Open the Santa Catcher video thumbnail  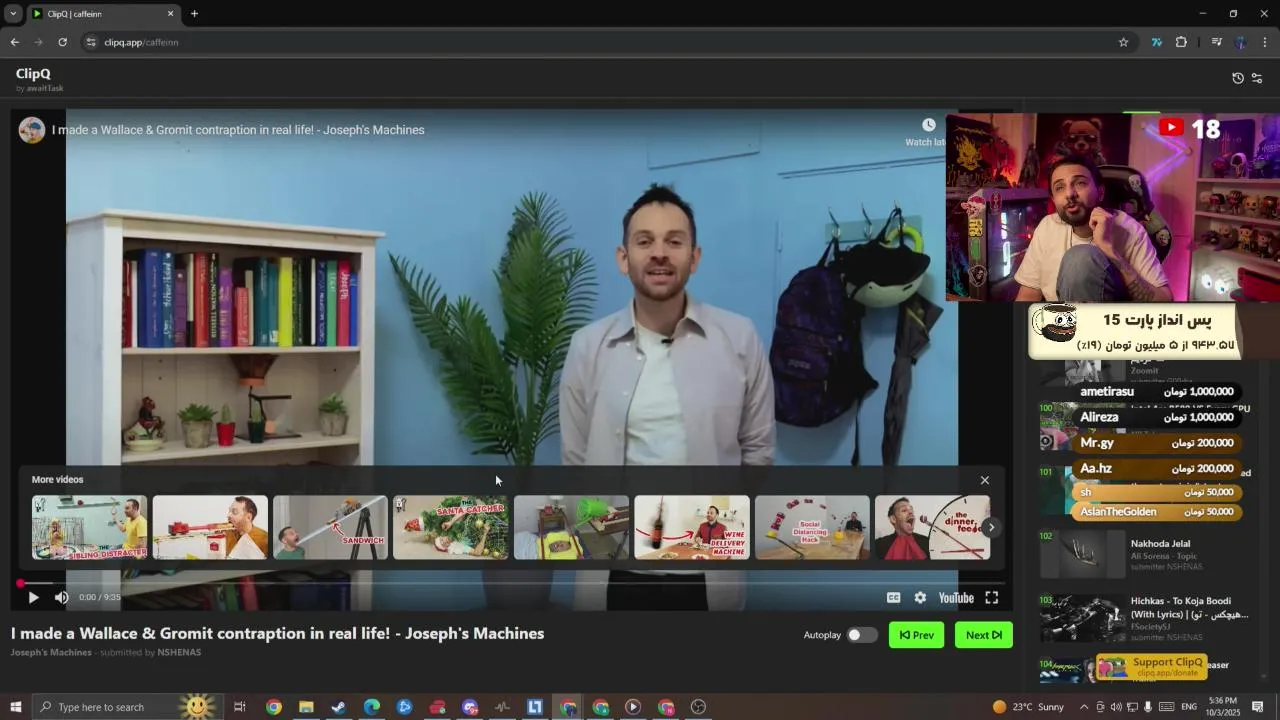(450, 527)
